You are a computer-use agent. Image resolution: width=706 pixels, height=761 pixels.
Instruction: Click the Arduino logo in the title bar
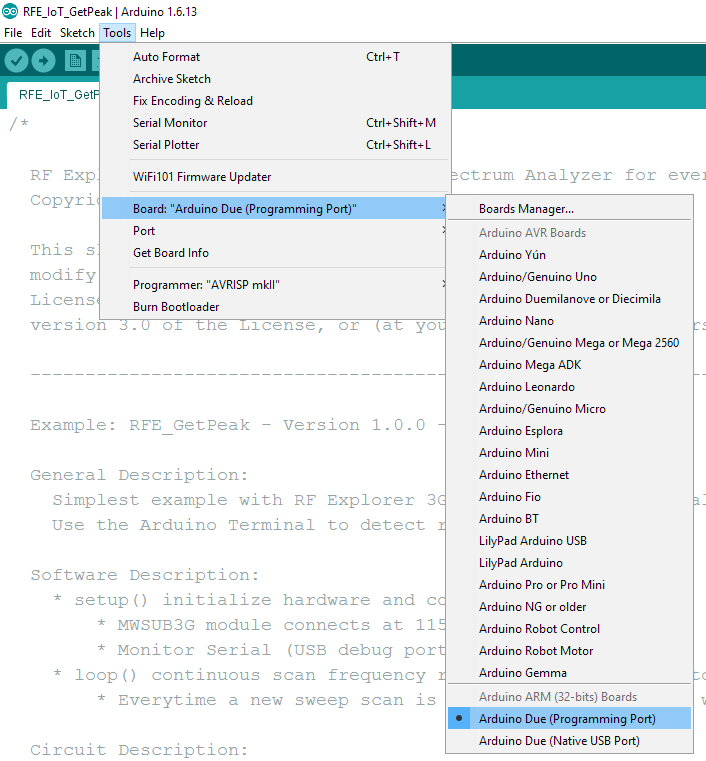pos(10,11)
